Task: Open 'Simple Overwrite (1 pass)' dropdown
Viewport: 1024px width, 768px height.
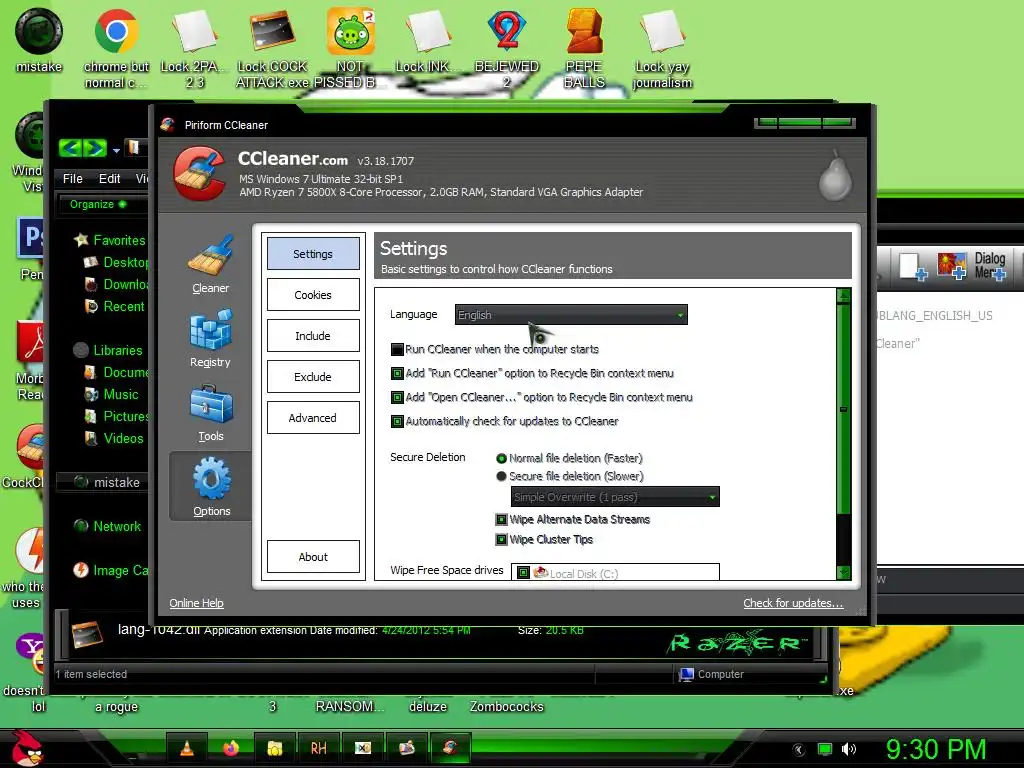Action: (x=615, y=497)
